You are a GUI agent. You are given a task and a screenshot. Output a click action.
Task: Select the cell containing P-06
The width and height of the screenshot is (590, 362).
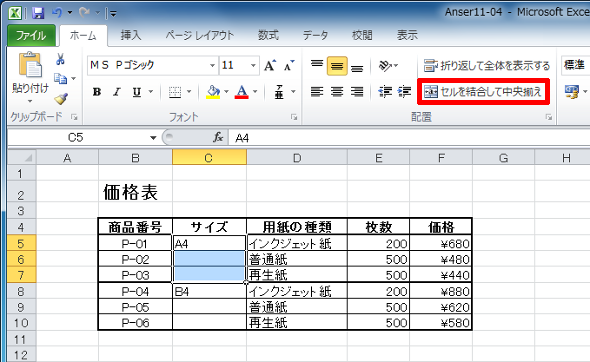pyautogui.click(x=135, y=322)
